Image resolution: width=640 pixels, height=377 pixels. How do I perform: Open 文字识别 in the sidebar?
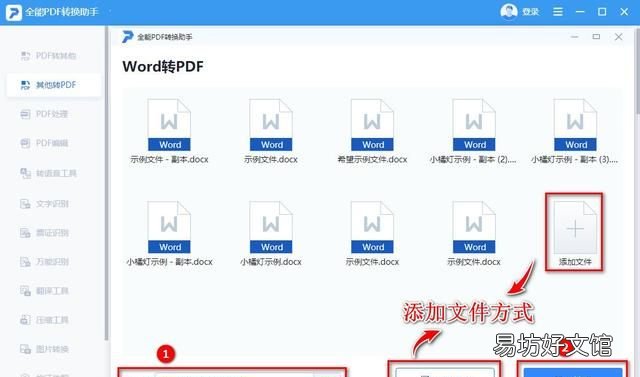coord(44,204)
